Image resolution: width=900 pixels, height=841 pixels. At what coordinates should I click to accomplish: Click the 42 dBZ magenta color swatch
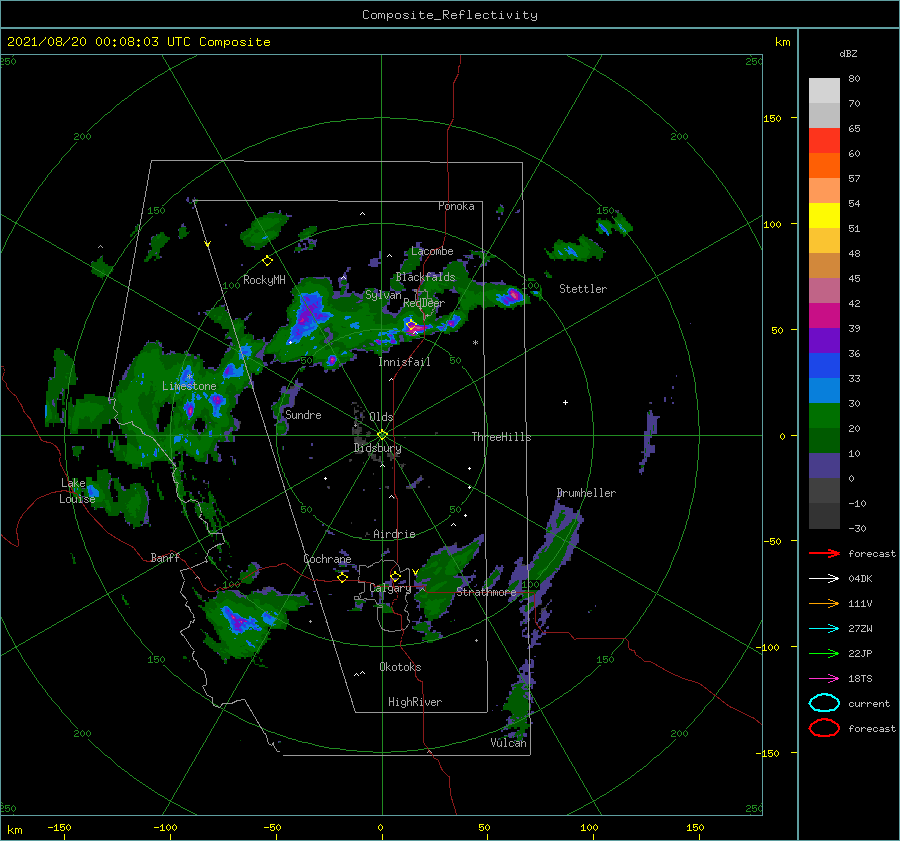pos(824,315)
